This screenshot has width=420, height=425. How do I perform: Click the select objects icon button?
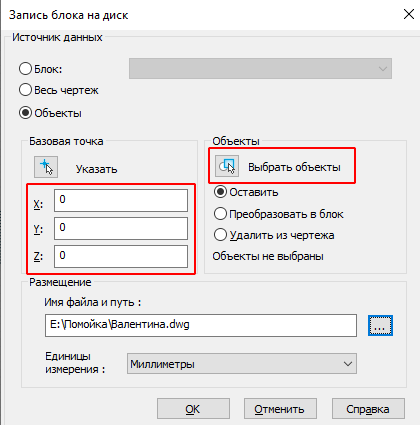[227, 166]
